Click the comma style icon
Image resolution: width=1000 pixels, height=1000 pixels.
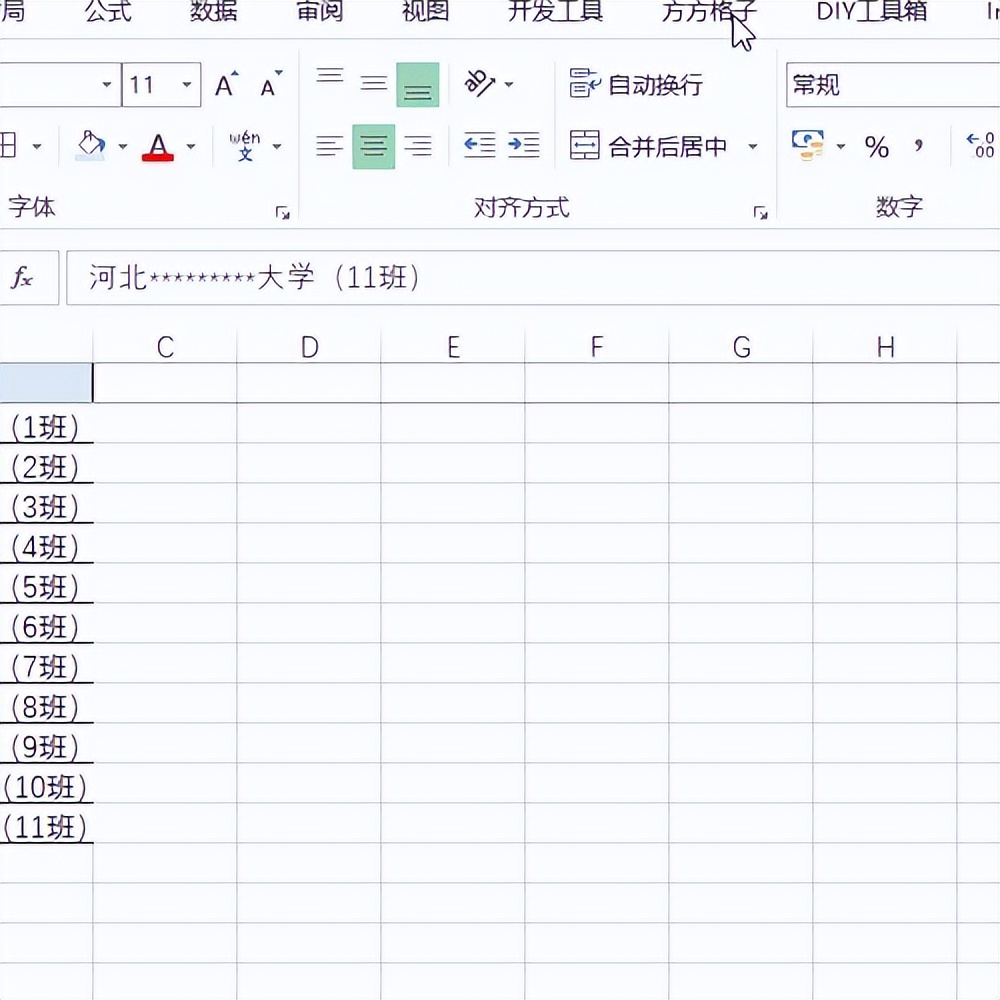pyautogui.click(x=920, y=147)
